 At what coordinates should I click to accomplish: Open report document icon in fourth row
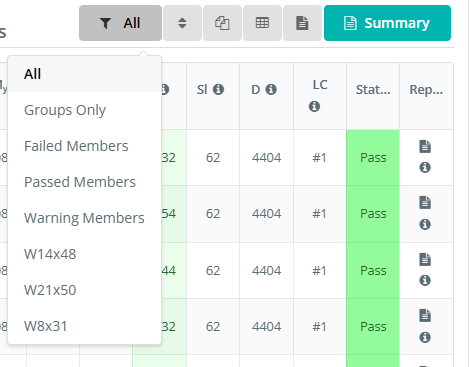[x=425, y=315]
